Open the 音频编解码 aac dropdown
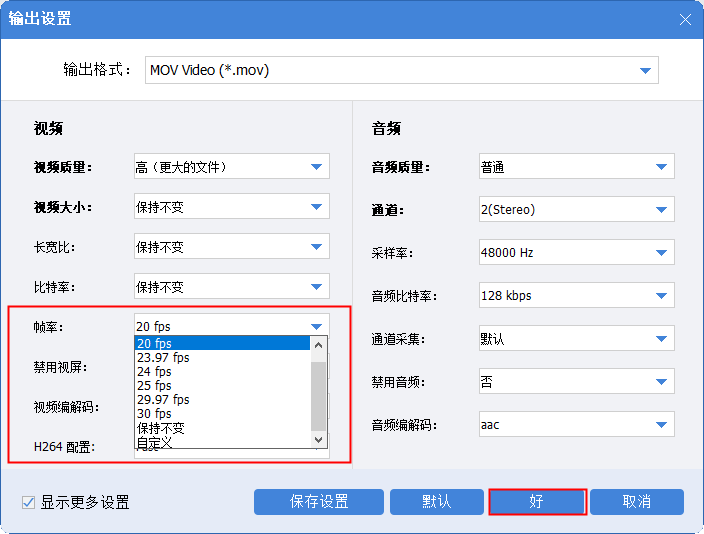Image resolution: width=704 pixels, height=534 pixels. coord(576,424)
